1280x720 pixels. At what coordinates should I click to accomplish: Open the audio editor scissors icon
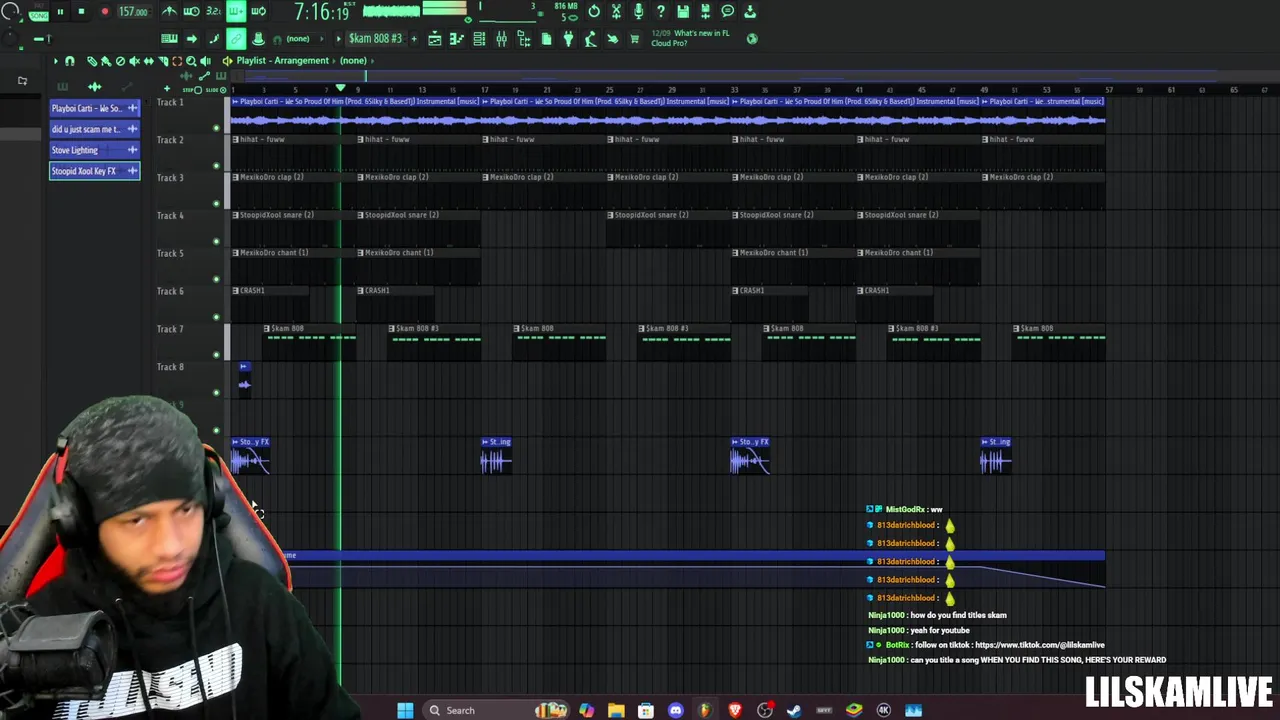tap(616, 11)
